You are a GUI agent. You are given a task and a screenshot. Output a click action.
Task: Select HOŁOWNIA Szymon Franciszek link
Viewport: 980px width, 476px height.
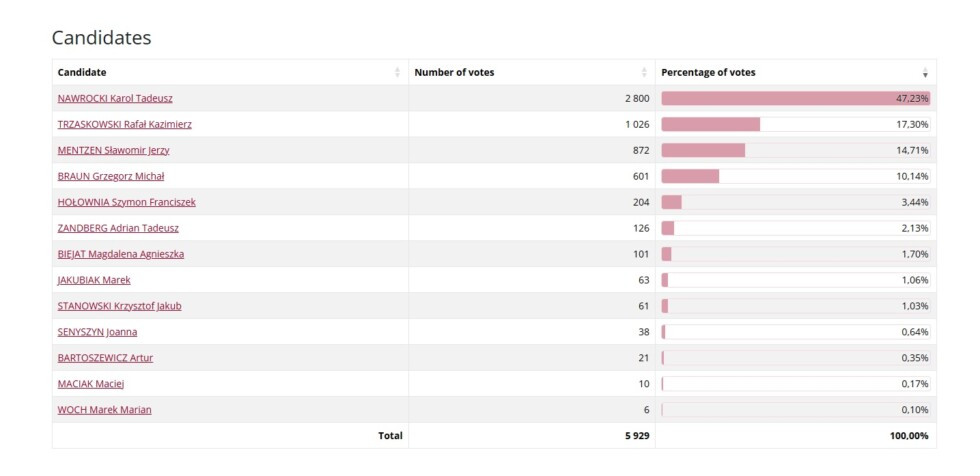pyautogui.click(x=127, y=203)
